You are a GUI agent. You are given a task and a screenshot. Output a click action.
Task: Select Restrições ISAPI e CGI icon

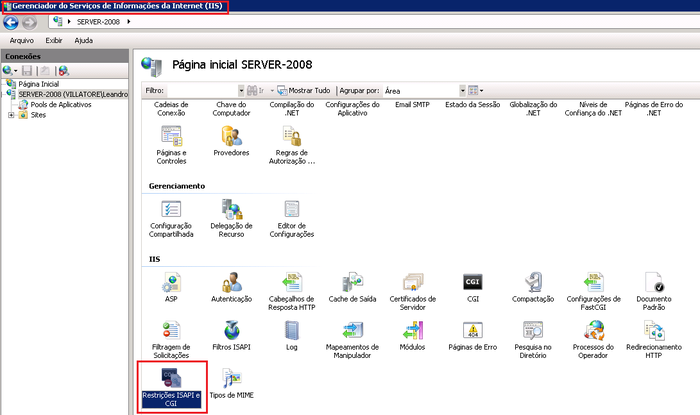click(171, 387)
